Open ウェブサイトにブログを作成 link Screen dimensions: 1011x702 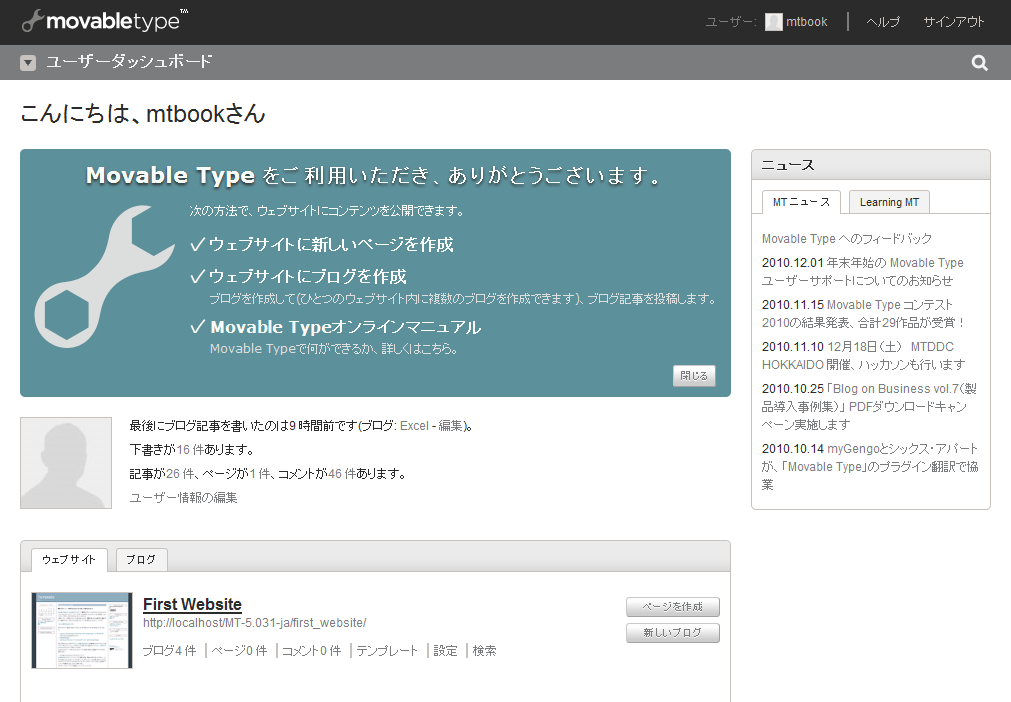pyautogui.click(x=308, y=277)
